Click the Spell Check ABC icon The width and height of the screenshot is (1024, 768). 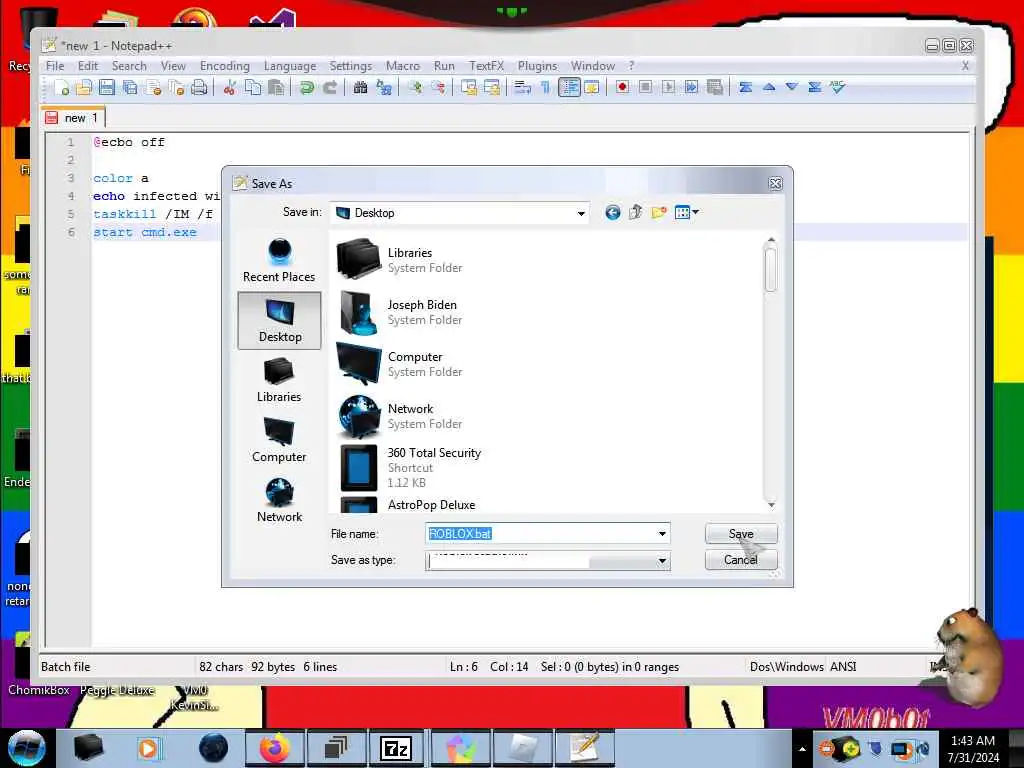[x=838, y=88]
